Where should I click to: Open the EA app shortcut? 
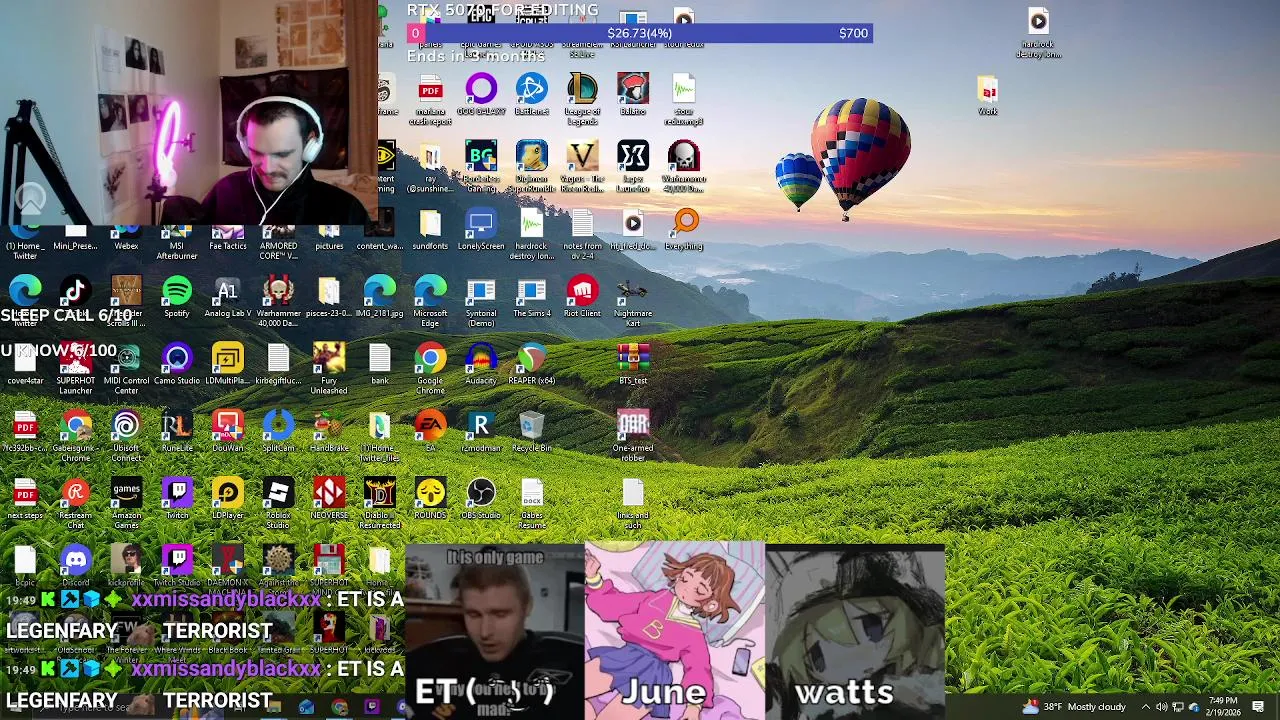pyautogui.click(x=430, y=432)
